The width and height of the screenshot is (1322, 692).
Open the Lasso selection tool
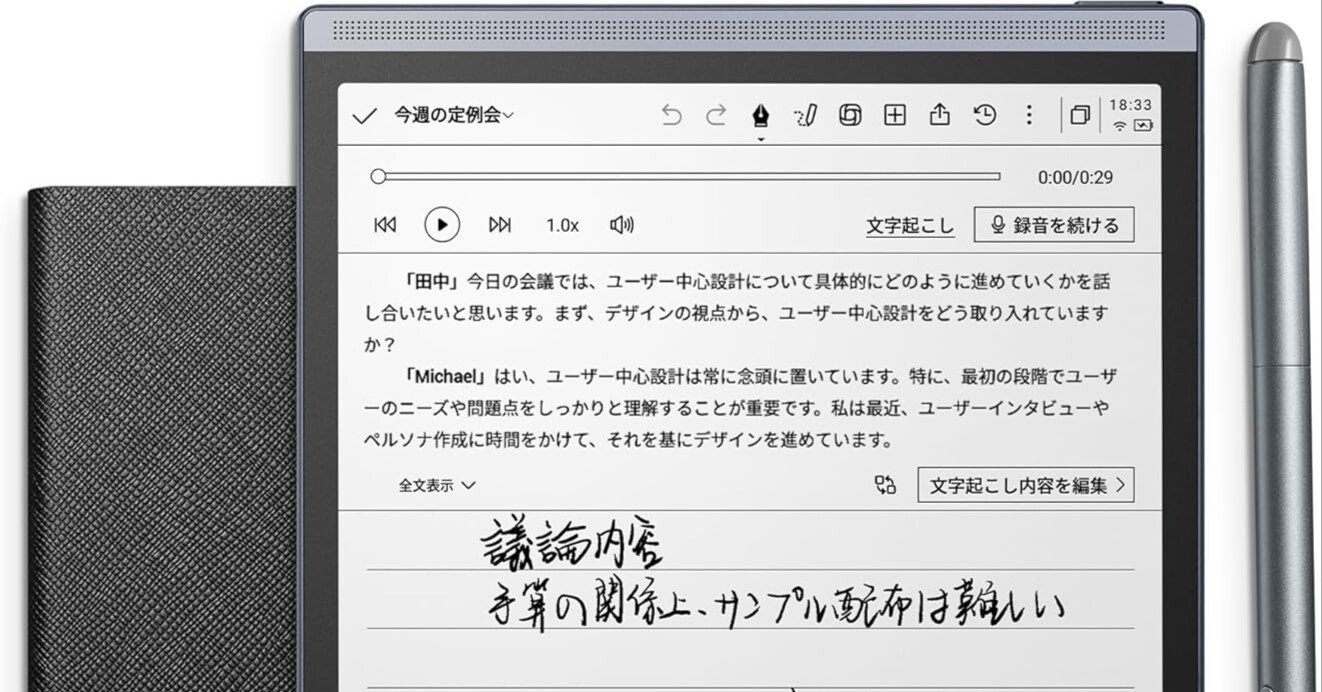pyautogui.click(x=850, y=114)
